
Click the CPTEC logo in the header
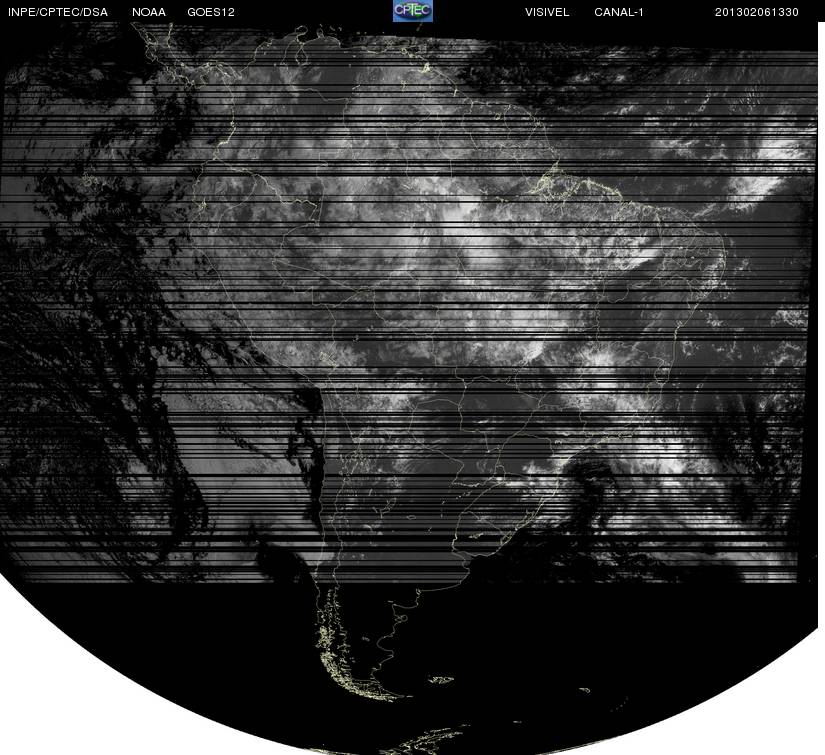point(413,11)
